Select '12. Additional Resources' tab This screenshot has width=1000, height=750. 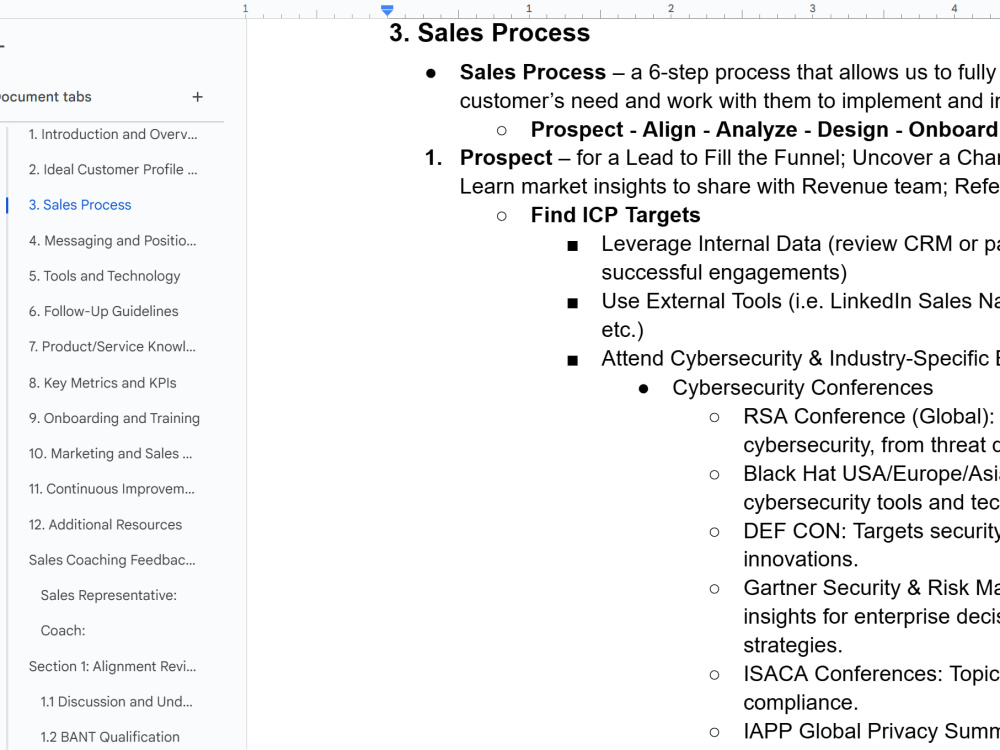point(105,524)
